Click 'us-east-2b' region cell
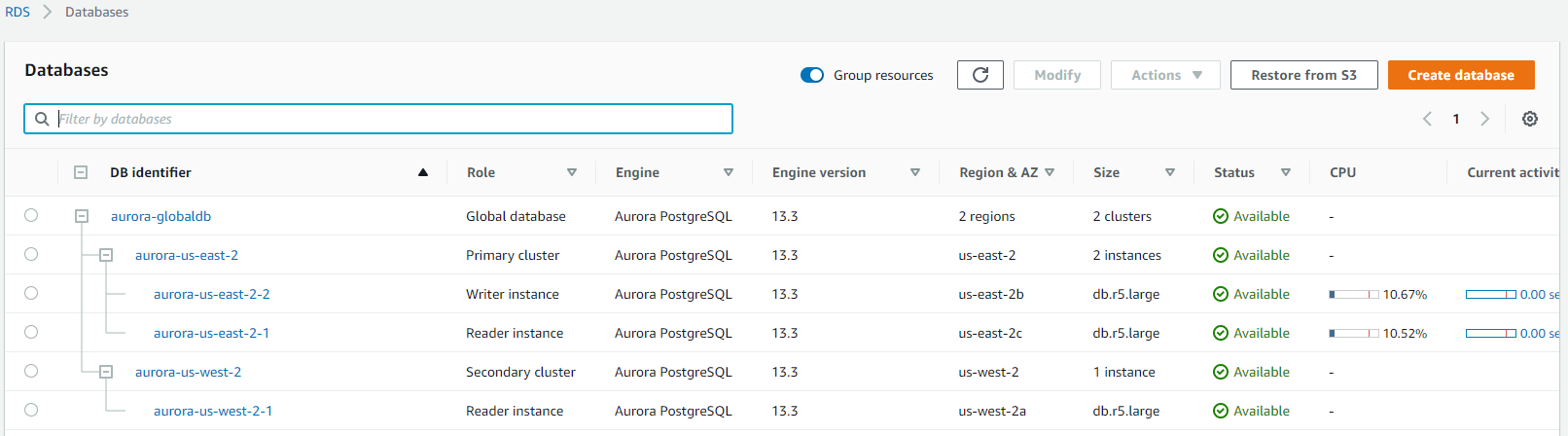Image resolution: width=1568 pixels, height=436 pixels. click(991, 294)
